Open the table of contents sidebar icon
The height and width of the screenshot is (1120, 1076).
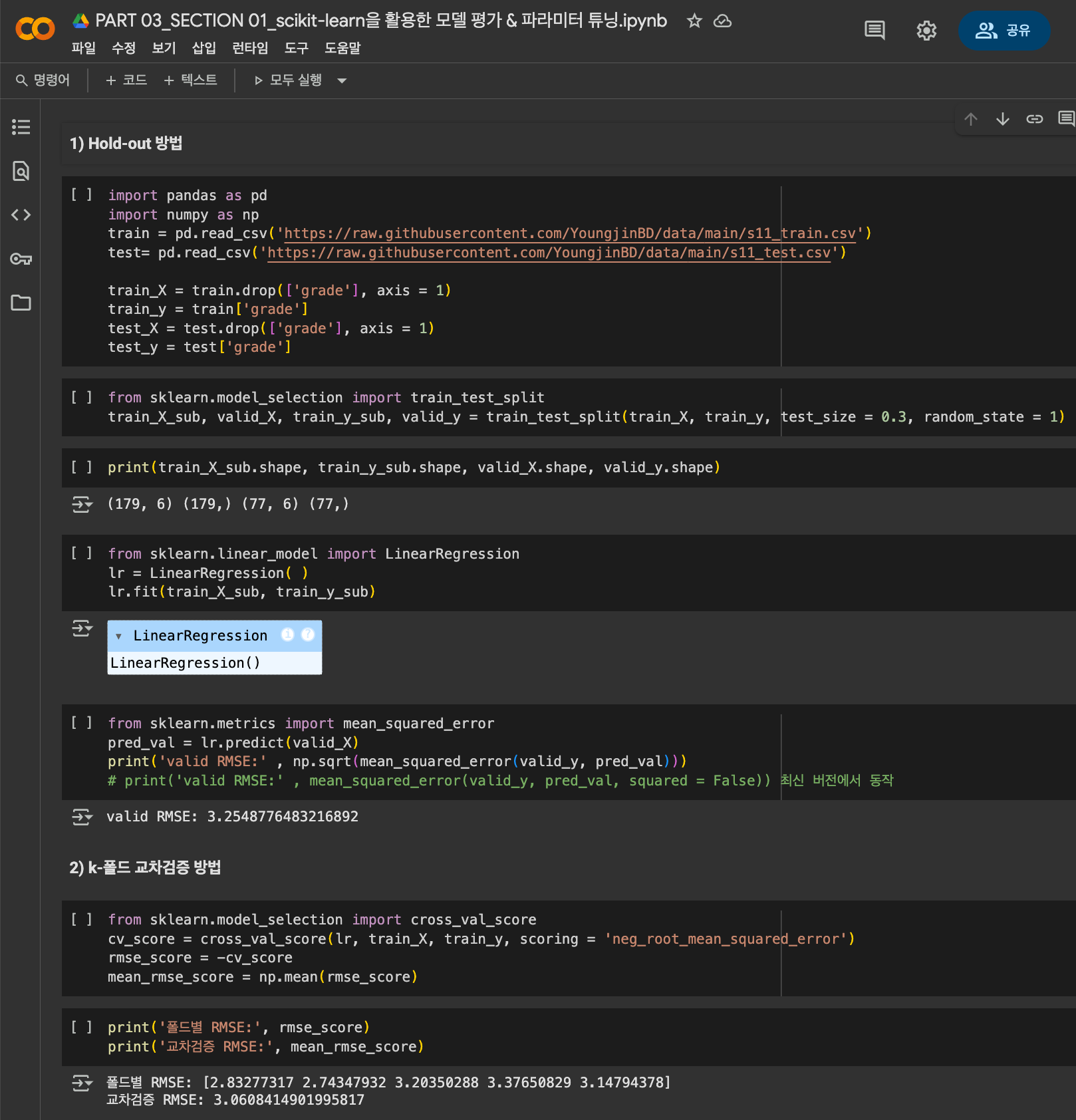click(x=21, y=127)
